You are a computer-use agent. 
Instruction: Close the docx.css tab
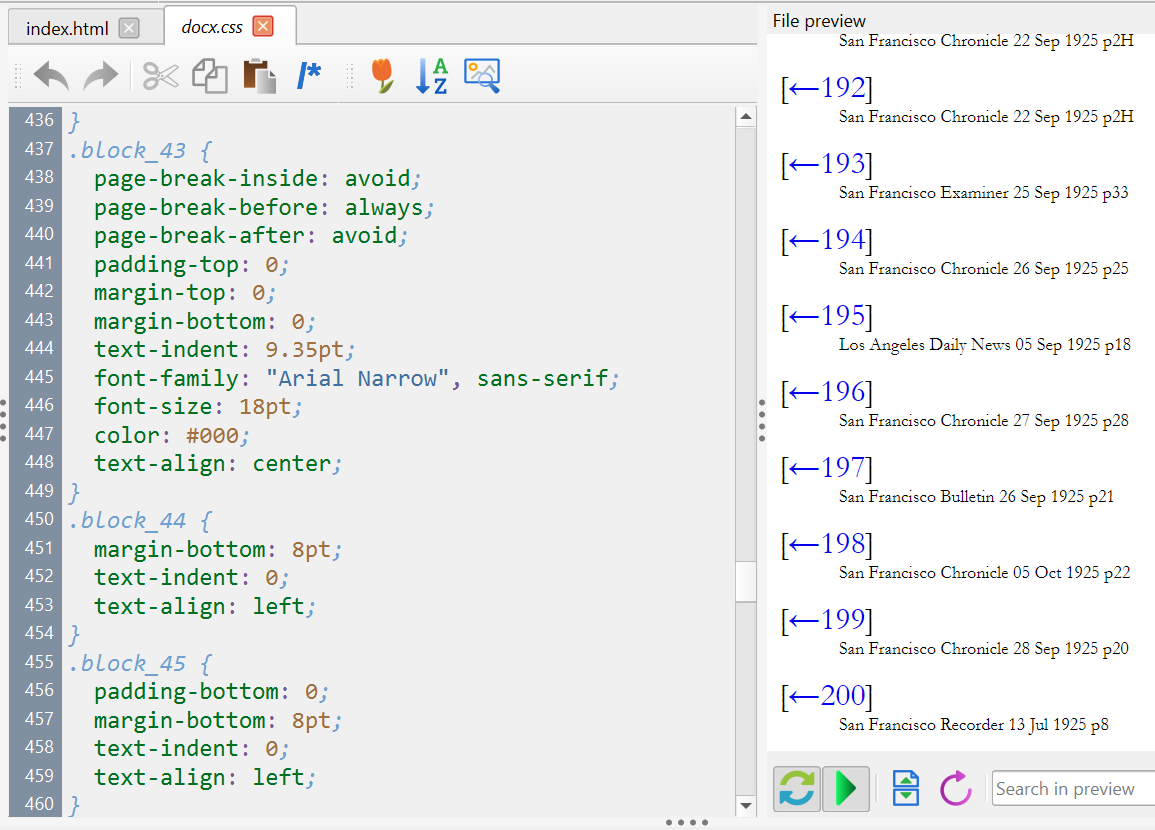(x=262, y=27)
